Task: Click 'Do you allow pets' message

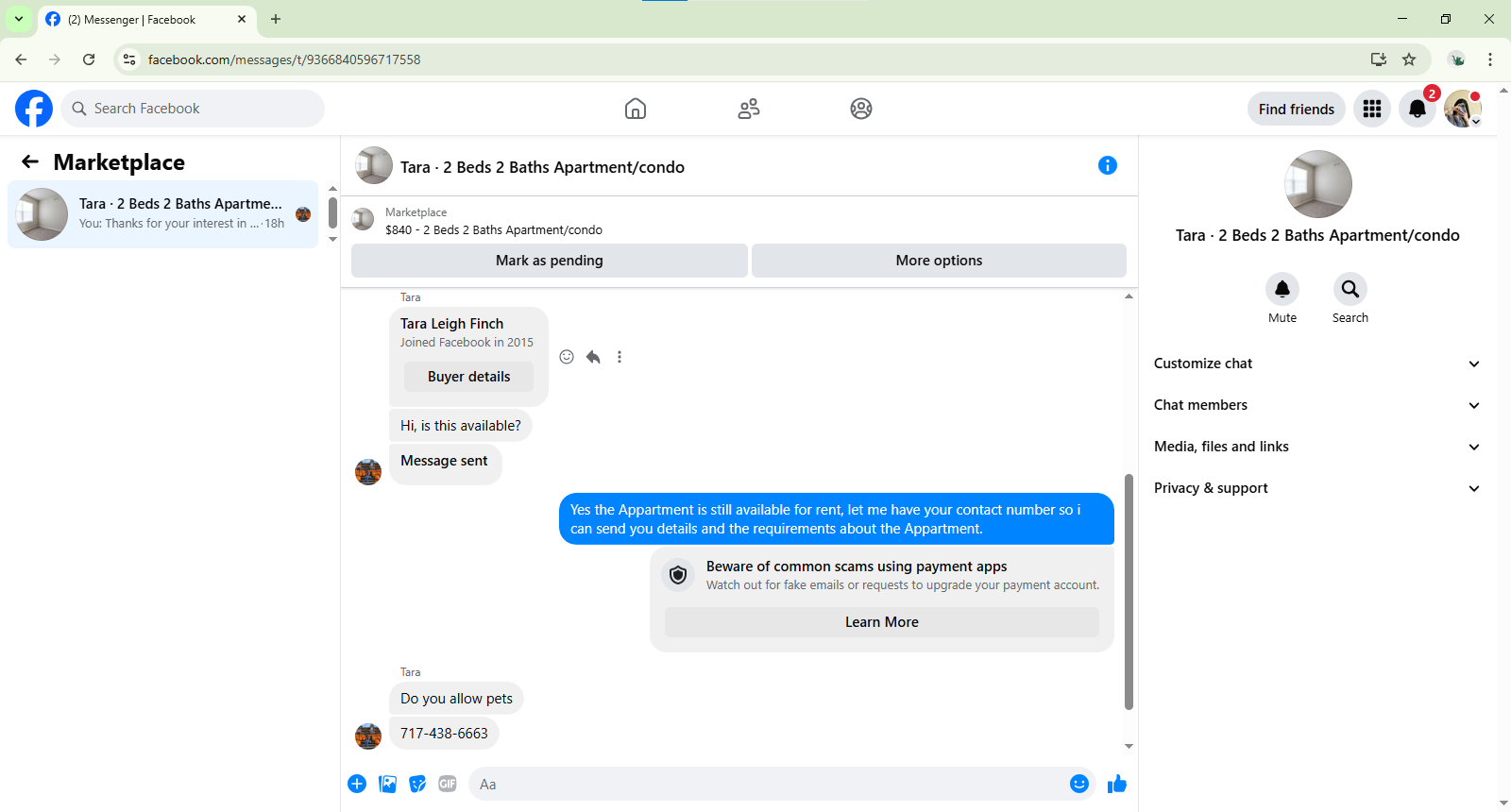Action: [456, 699]
